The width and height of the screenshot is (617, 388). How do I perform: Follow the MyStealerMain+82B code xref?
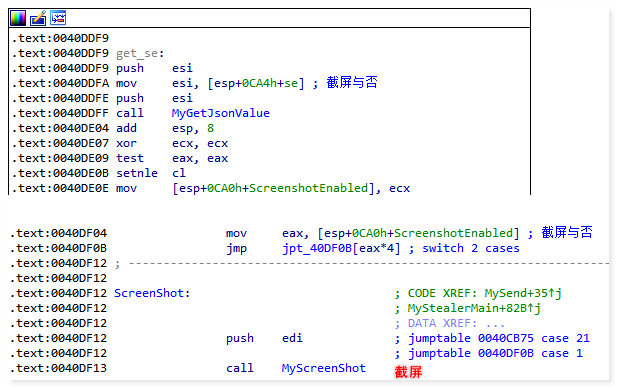point(474,308)
